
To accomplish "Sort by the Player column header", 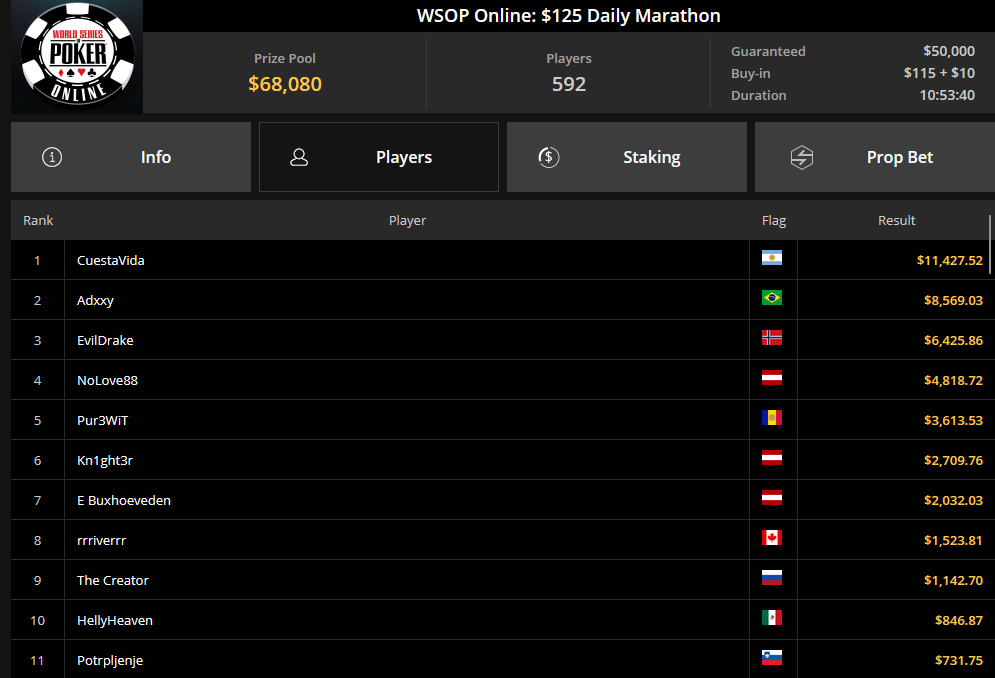I will [407, 220].
